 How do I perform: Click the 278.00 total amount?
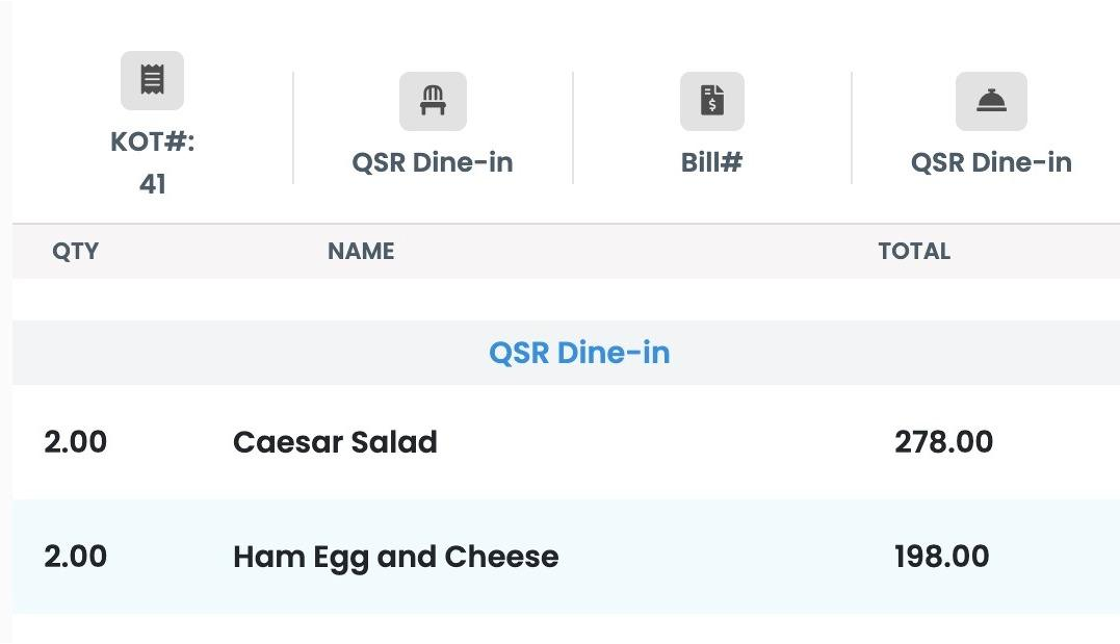pos(944,442)
